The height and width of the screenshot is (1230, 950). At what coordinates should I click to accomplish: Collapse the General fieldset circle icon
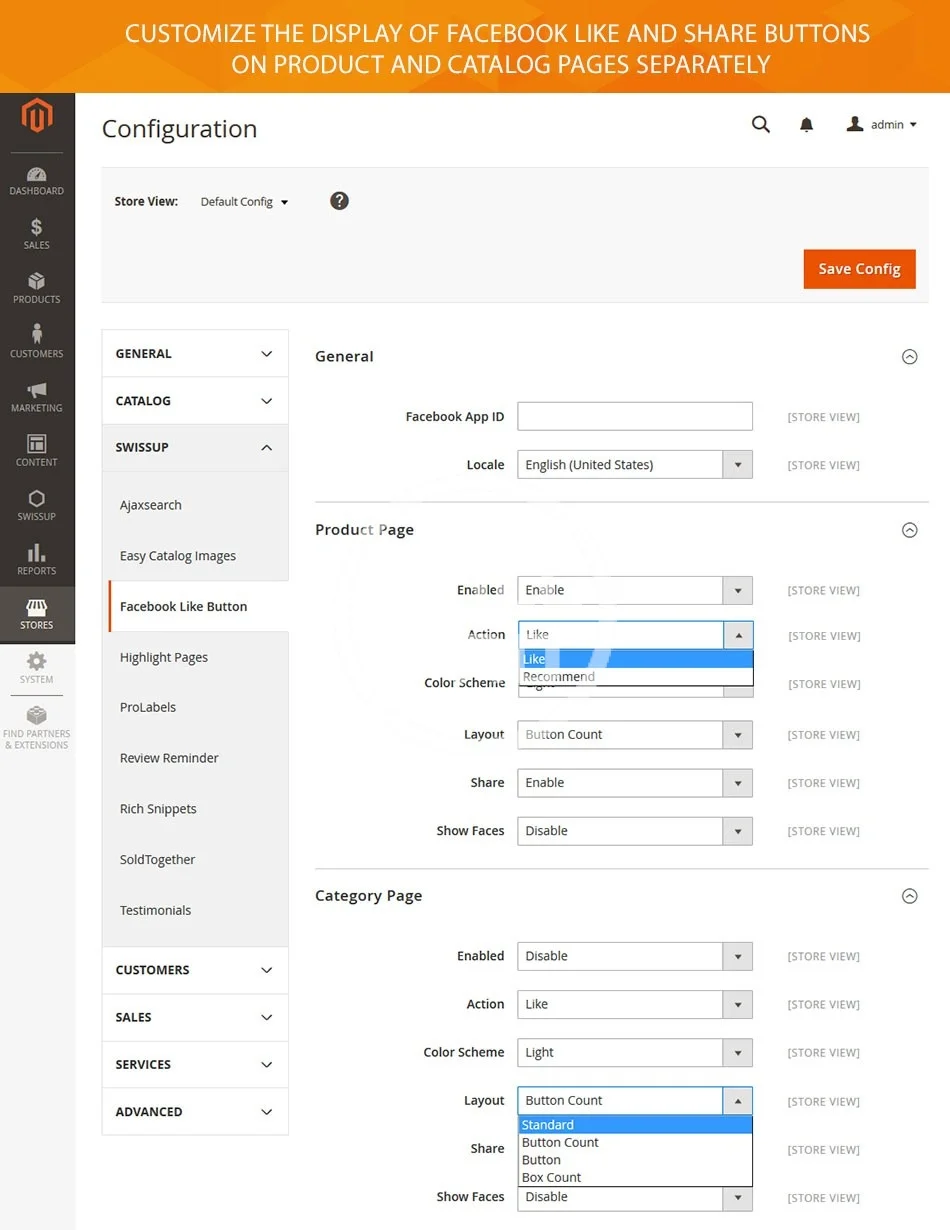pyautogui.click(x=910, y=357)
